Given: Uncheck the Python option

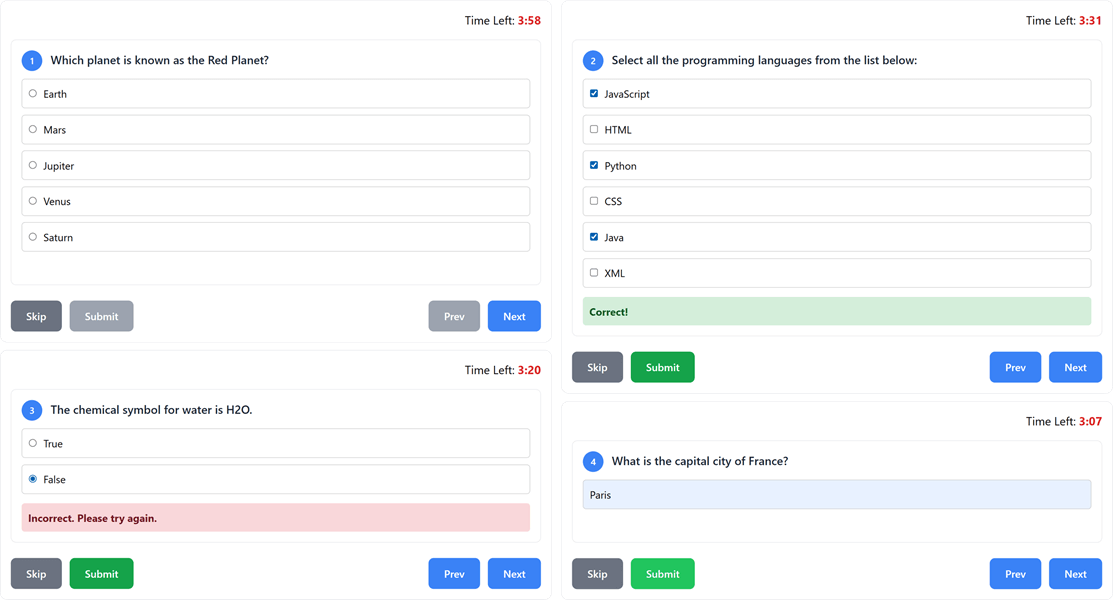Looking at the screenshot, I should [x=594, y=165].
